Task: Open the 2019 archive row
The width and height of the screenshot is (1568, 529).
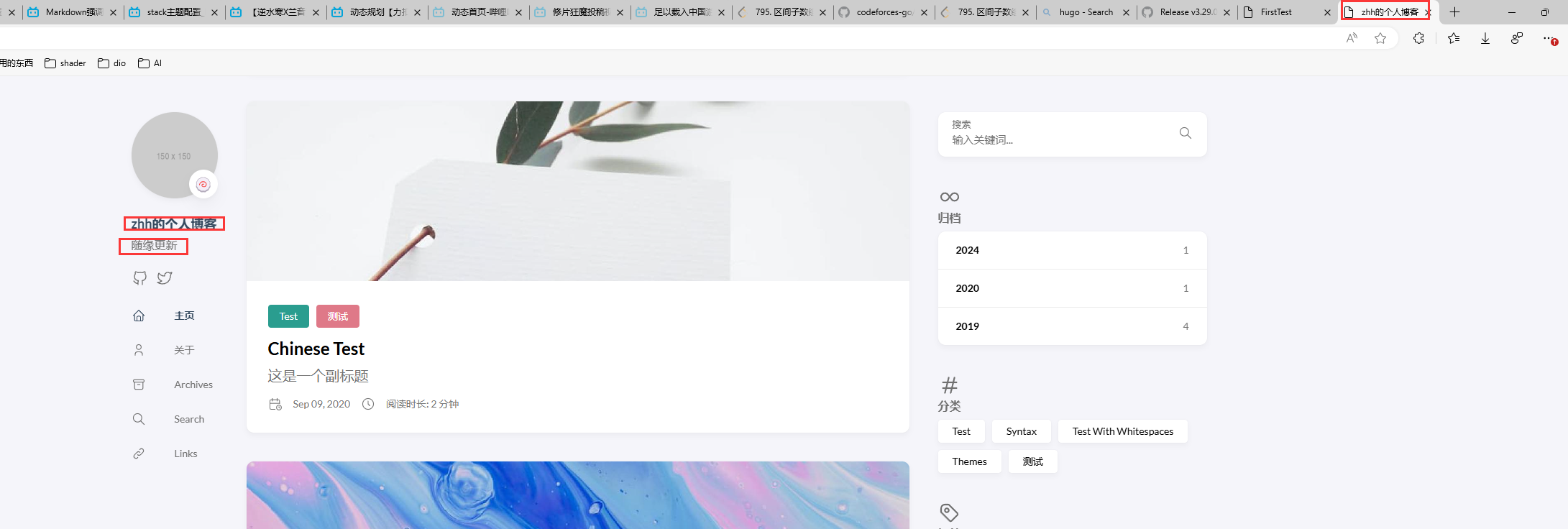Action: coord(1073,326)
